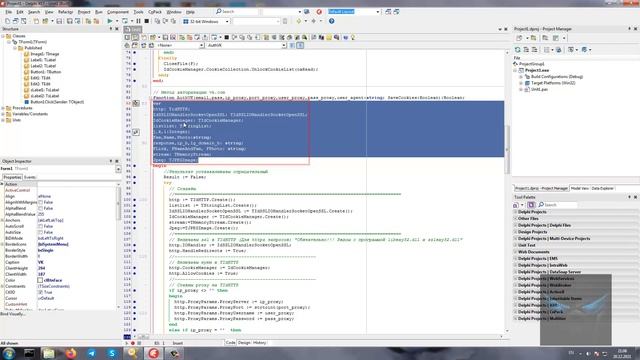This screenshot has width=640, height=360.
Task: Open the AuthVK method dropdown in editor
Action: 284,45
